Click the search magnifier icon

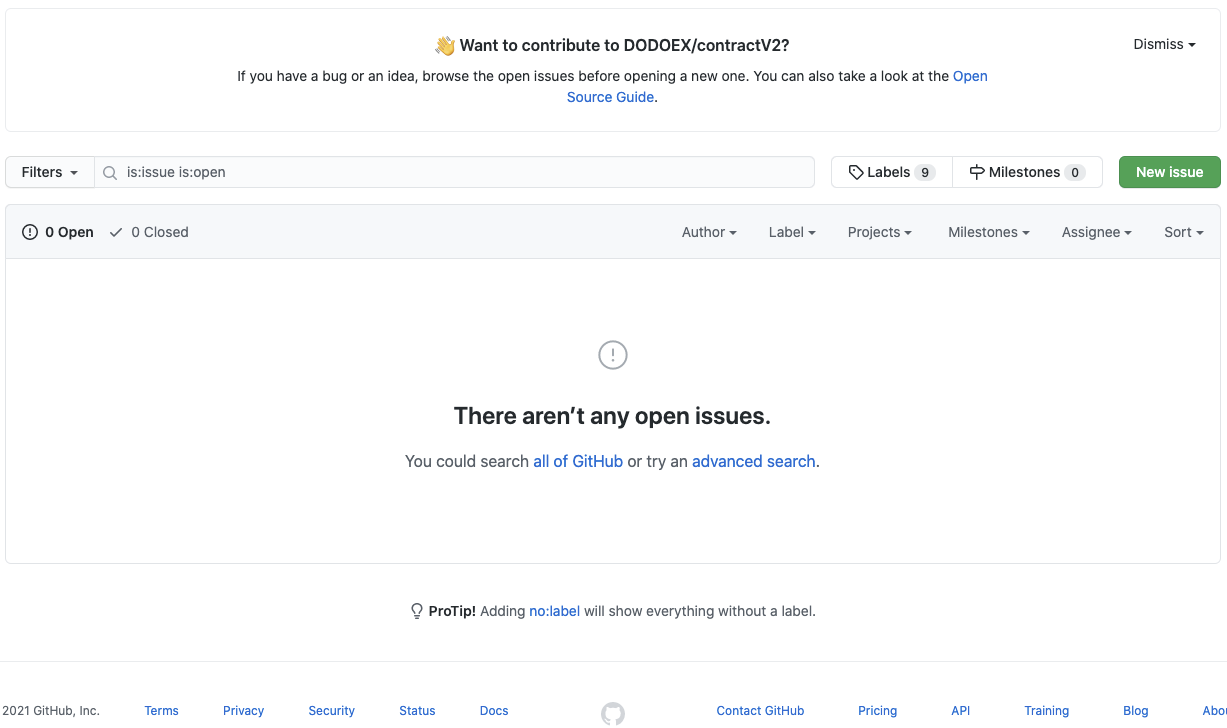111,173
